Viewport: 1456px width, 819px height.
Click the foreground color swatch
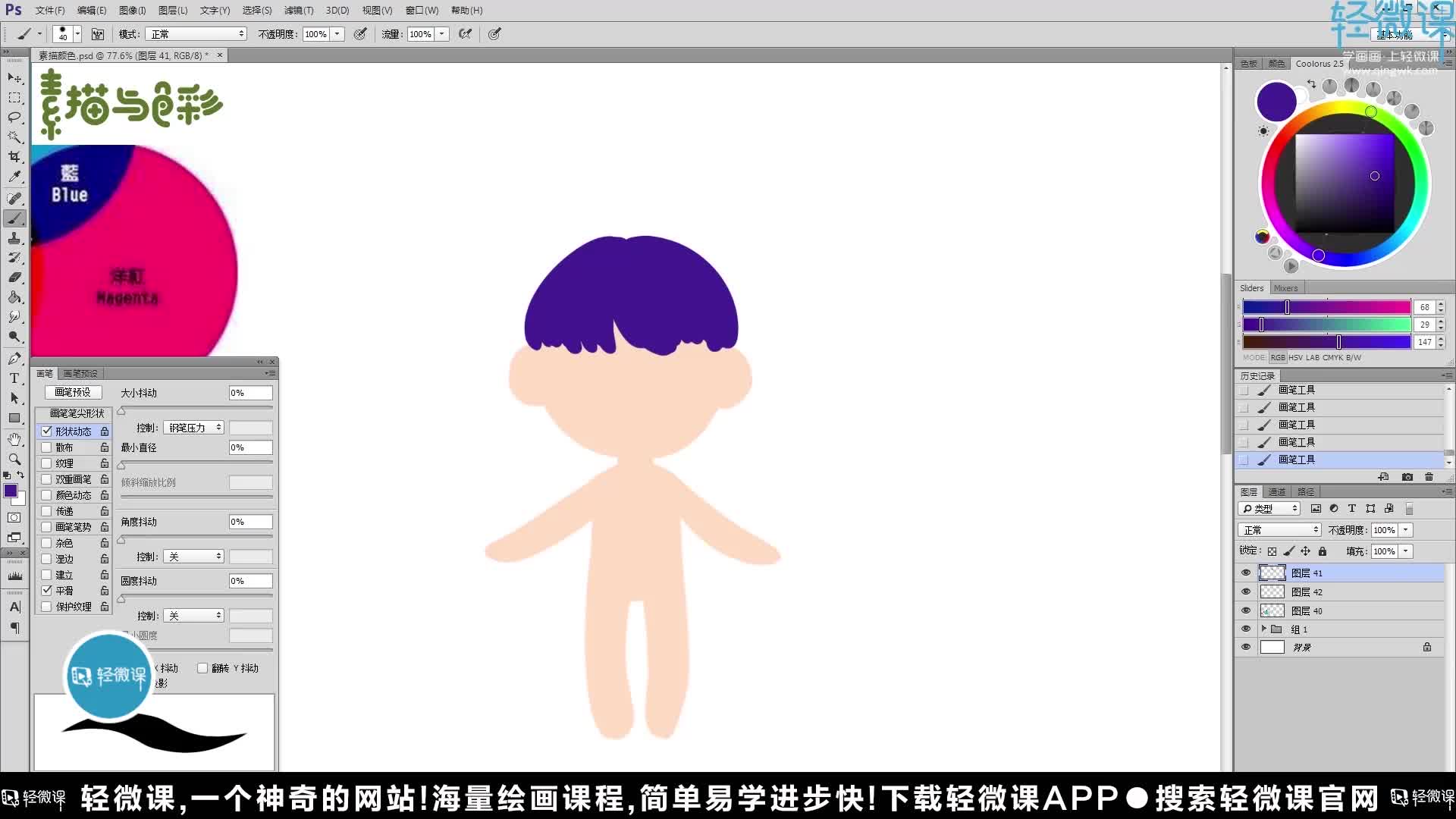11,491
